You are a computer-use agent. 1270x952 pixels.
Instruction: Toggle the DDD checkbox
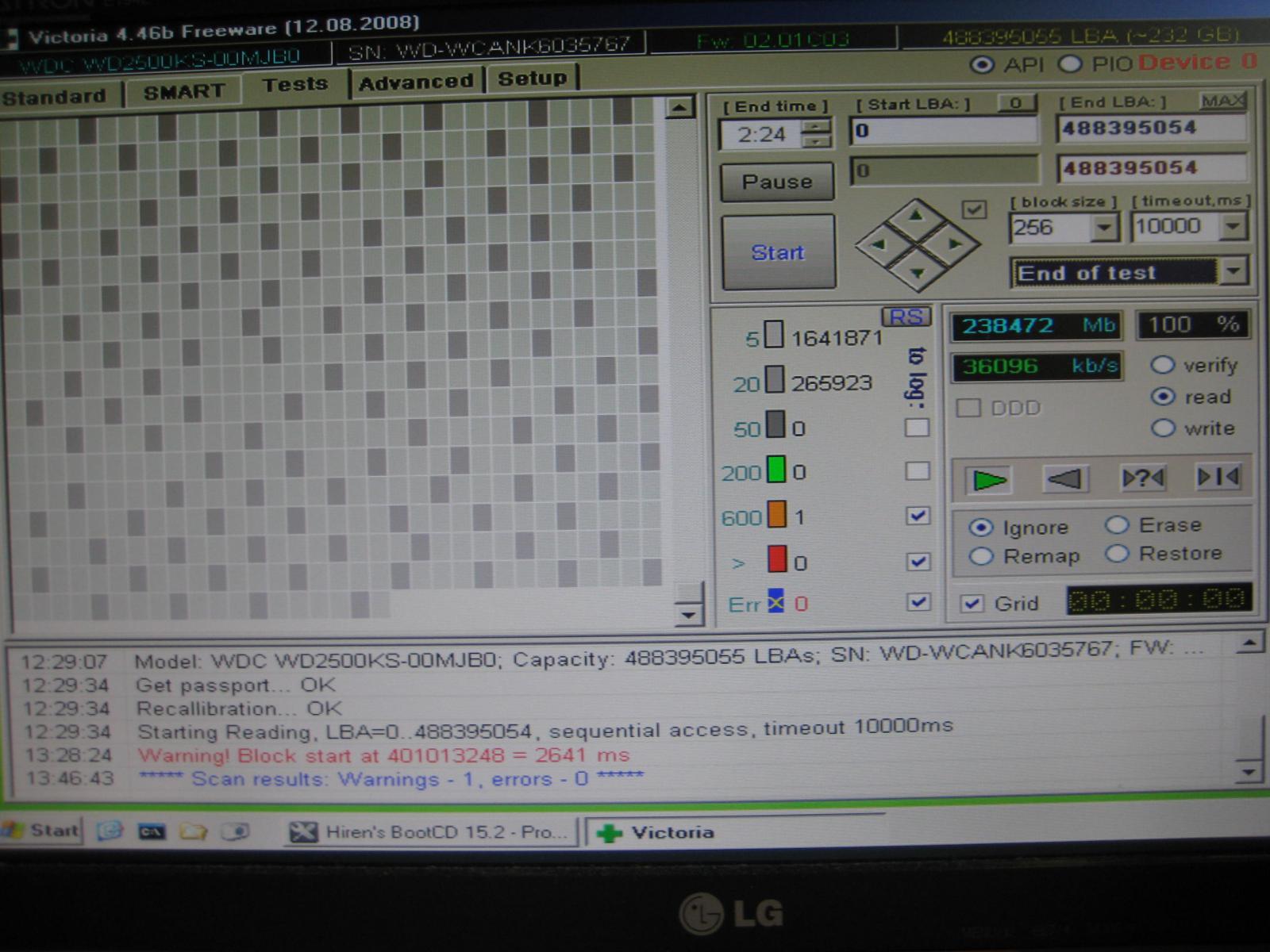(x=968, y=409)
